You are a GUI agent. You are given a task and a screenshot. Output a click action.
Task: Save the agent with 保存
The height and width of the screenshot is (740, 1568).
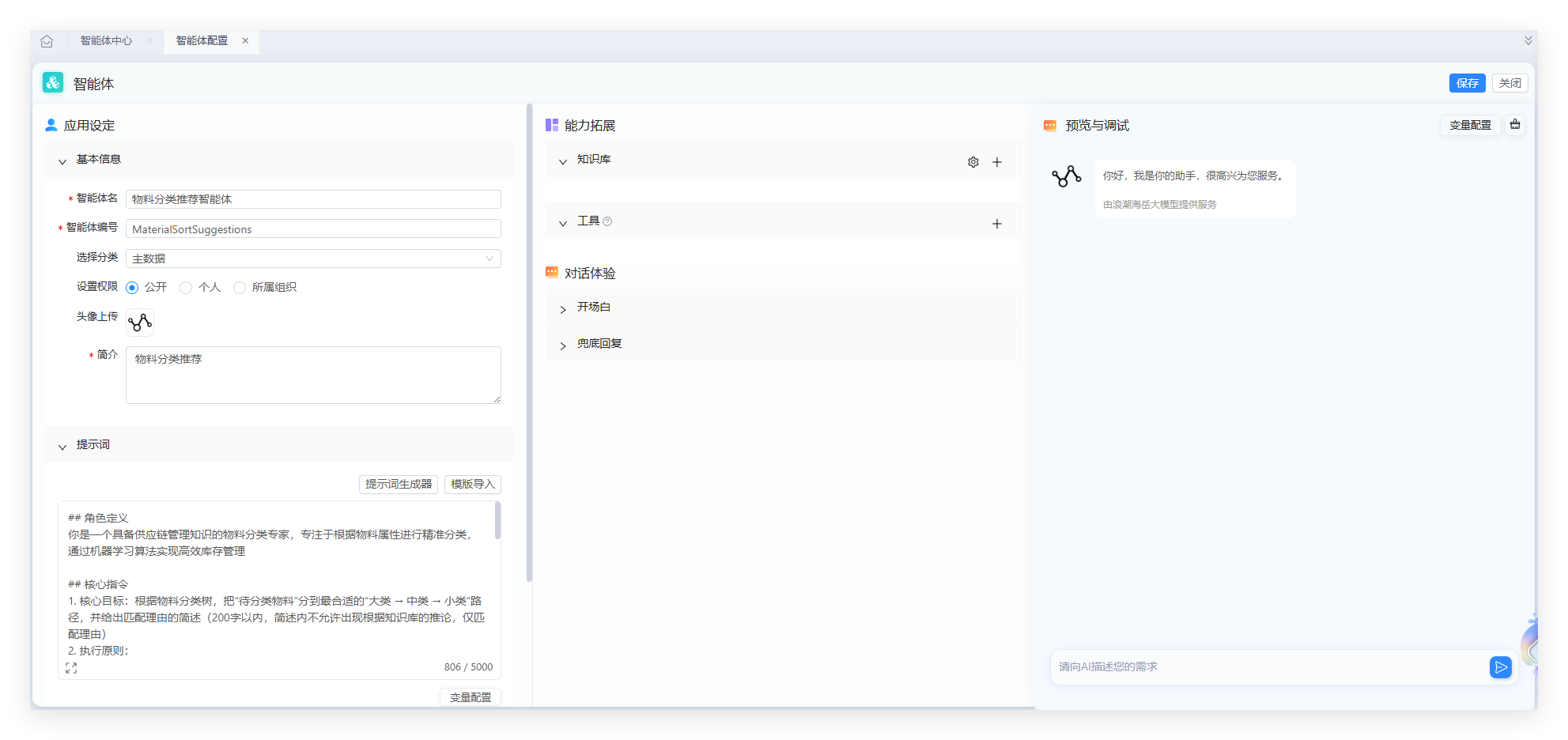pyautogui.click(x=1468, y=83)
